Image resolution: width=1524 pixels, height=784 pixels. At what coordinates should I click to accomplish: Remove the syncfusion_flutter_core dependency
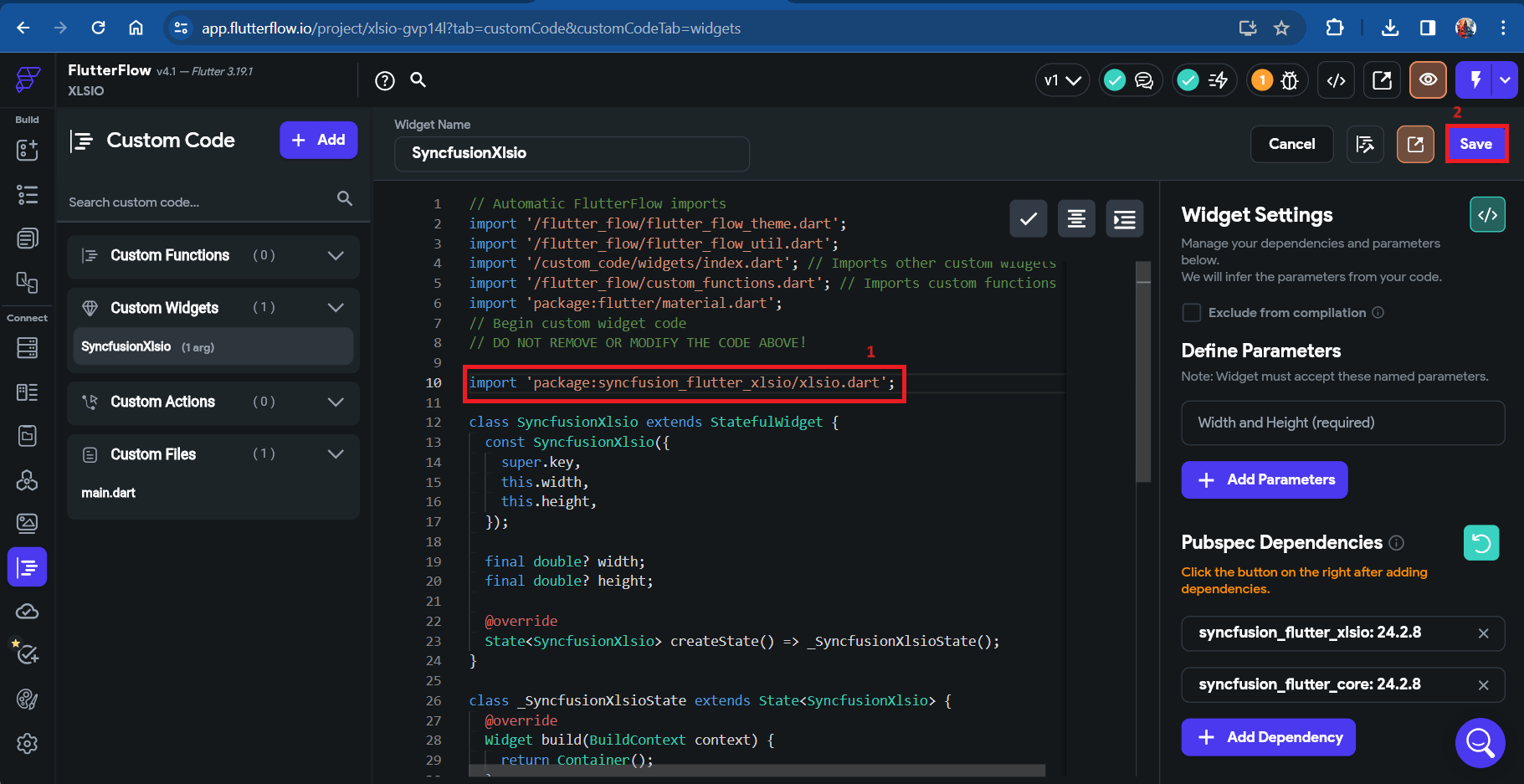[x=1483, y=685]
